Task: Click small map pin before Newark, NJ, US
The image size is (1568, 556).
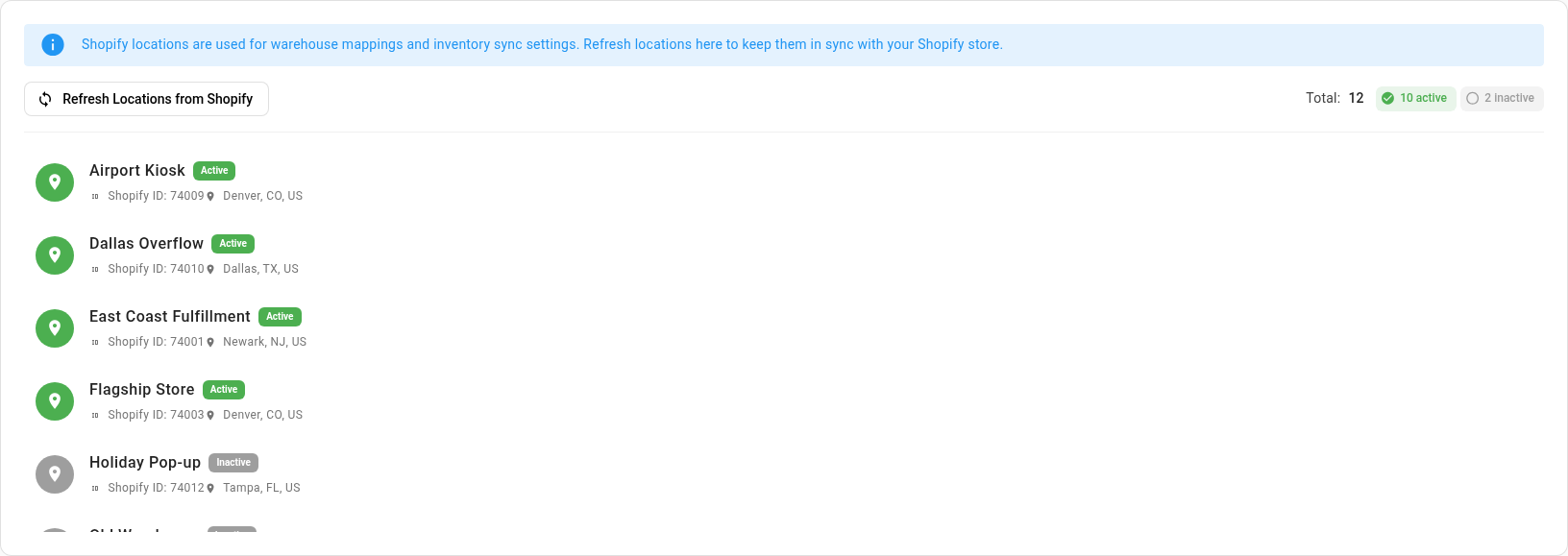Action: tap(210, 343)
